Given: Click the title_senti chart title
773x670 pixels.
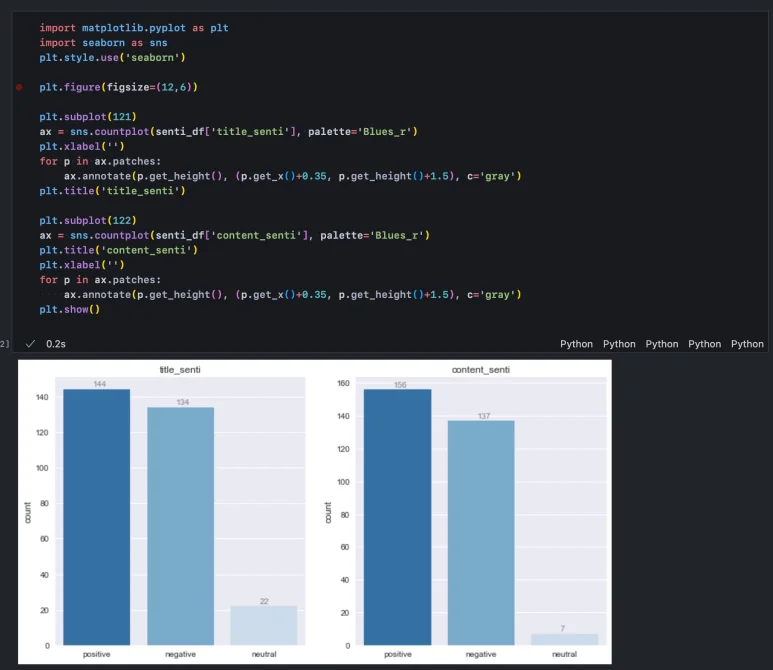Looking at the screenshot, I should click(x=180, y=370).
